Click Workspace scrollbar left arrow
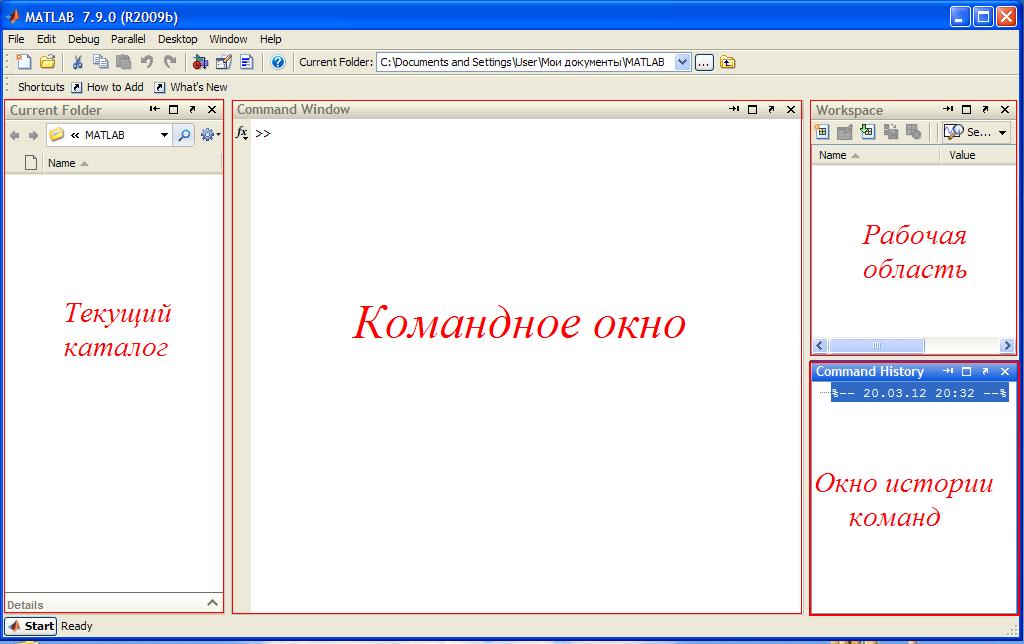The height and width of the screenshot is (644, 1024). click(821, 346)
